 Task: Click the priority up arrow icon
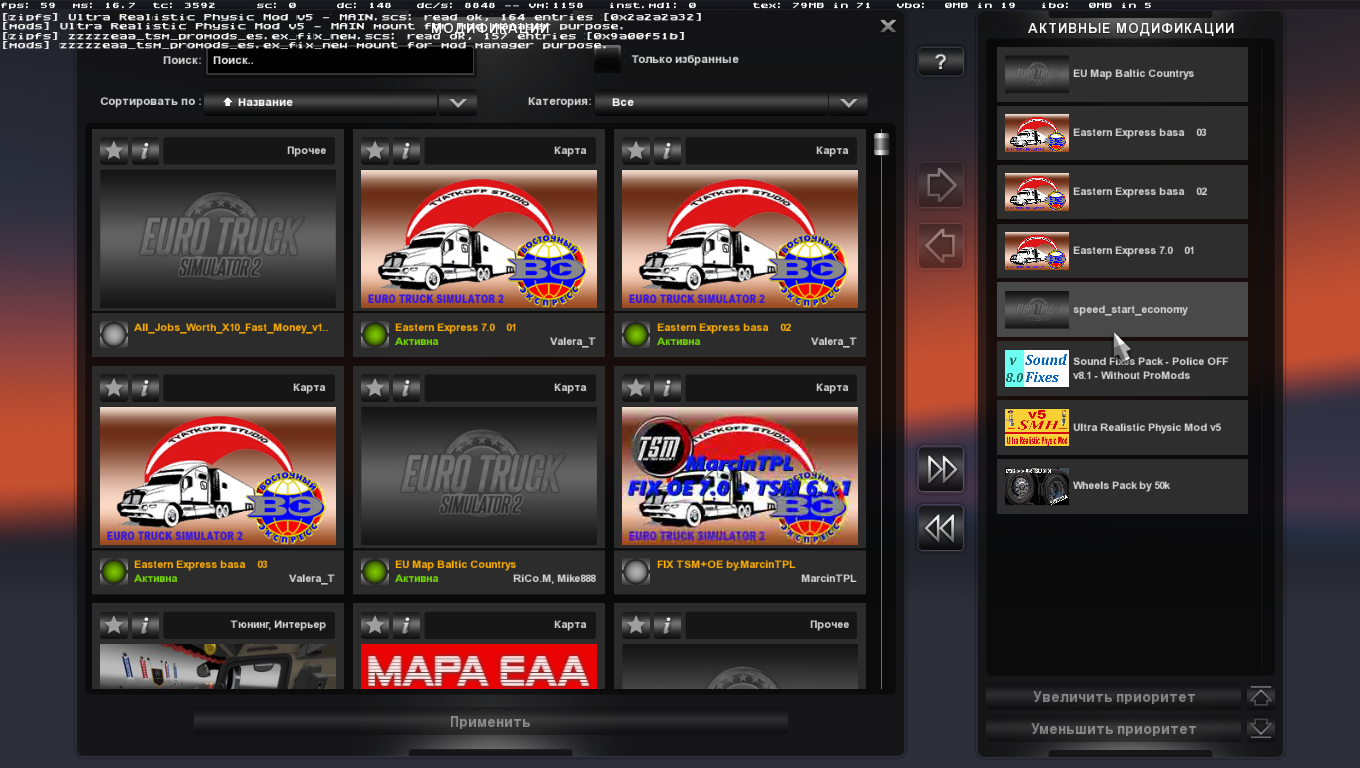(x=1261, y=697)
